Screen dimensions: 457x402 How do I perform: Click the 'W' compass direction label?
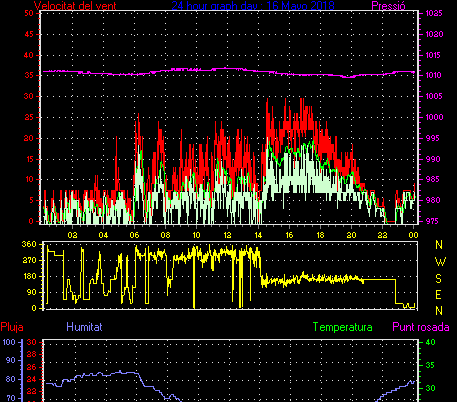tap(440, 262)
